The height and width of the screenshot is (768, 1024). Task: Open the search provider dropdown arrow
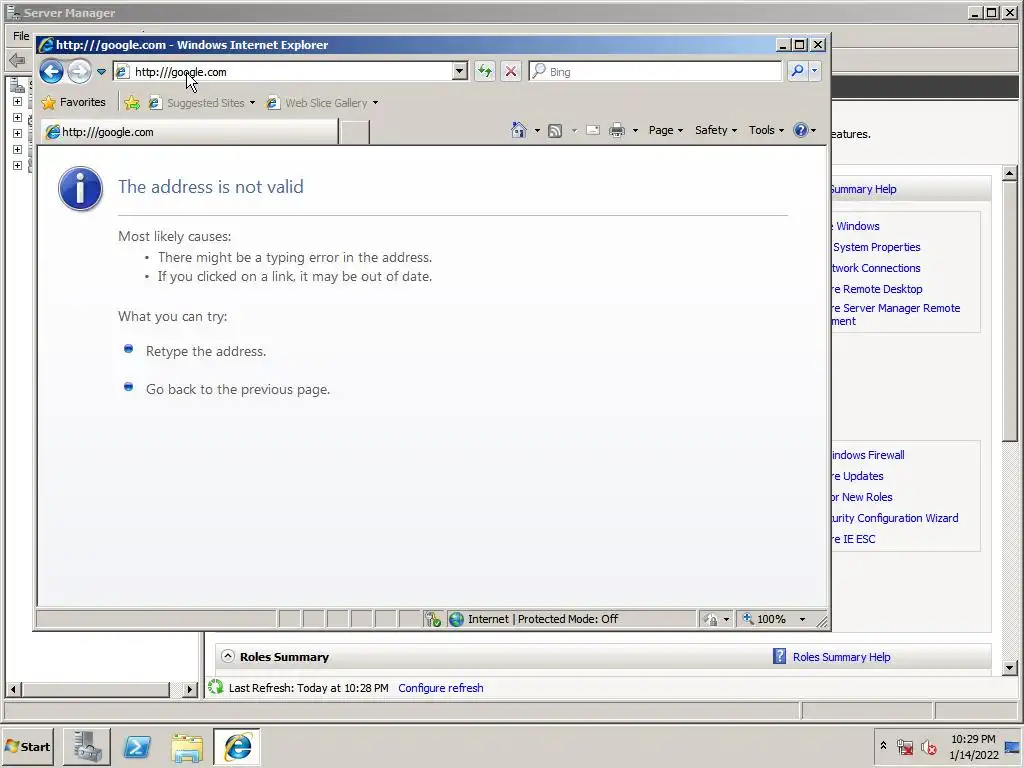click(814, 71)
